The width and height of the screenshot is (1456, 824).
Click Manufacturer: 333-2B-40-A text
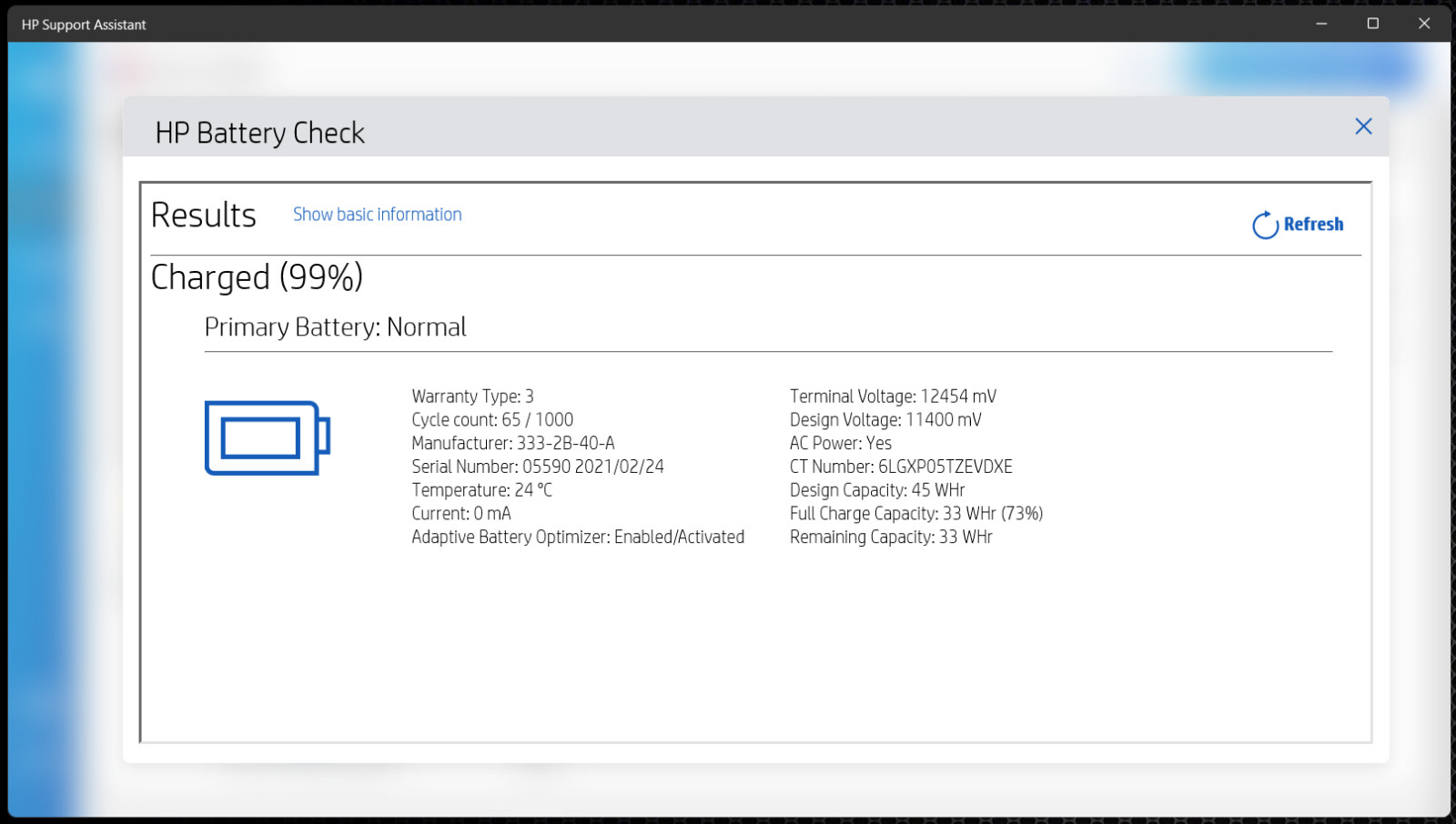click(513, 444)
